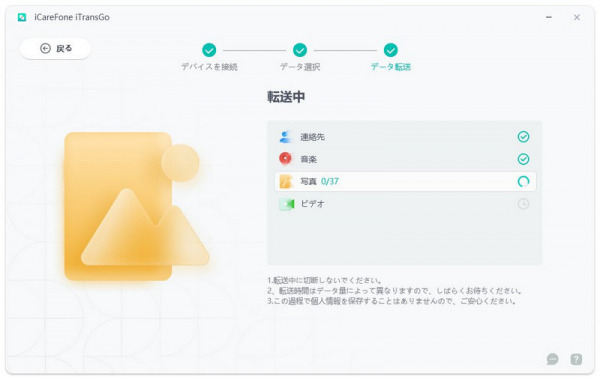
Task: Click the 連絡先 completed checkmark
Action: point(523,137)
